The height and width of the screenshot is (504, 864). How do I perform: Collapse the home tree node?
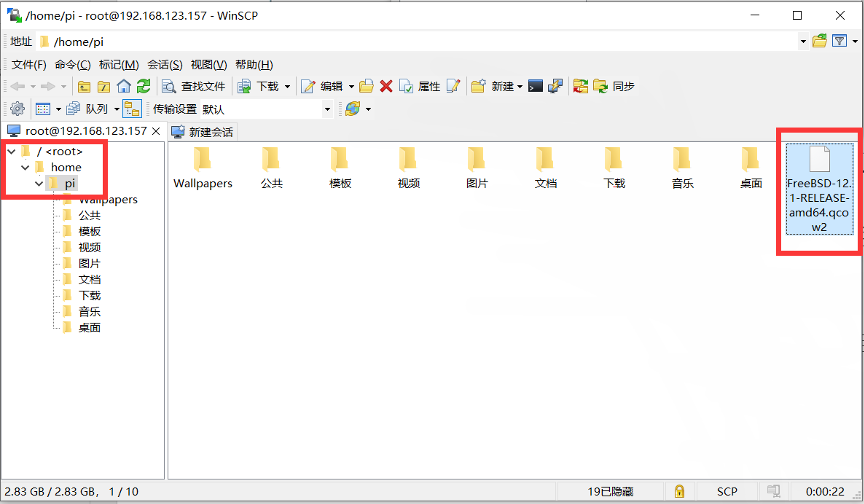coord(25,167)
